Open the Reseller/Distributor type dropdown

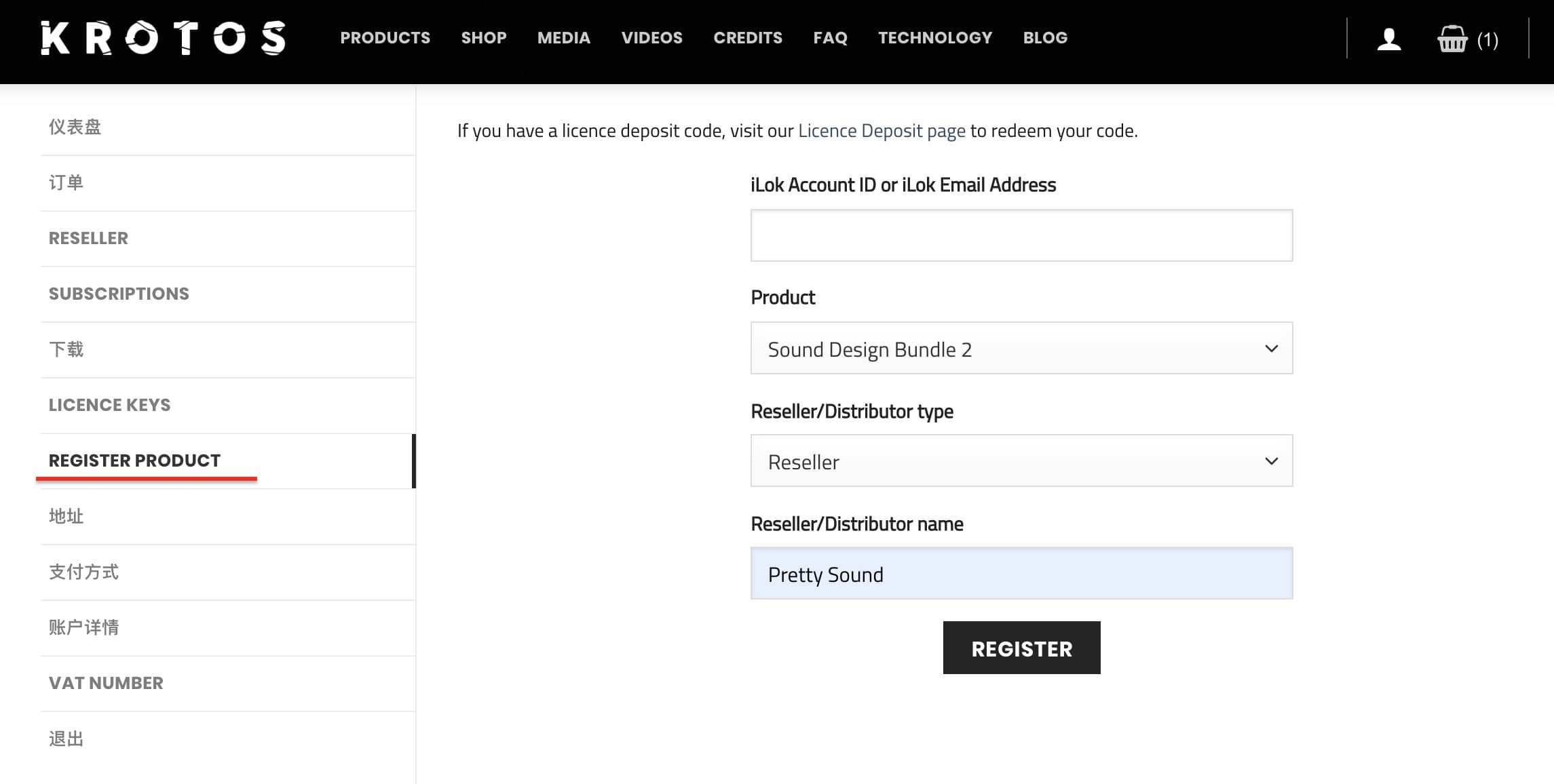coord(1021,460)
